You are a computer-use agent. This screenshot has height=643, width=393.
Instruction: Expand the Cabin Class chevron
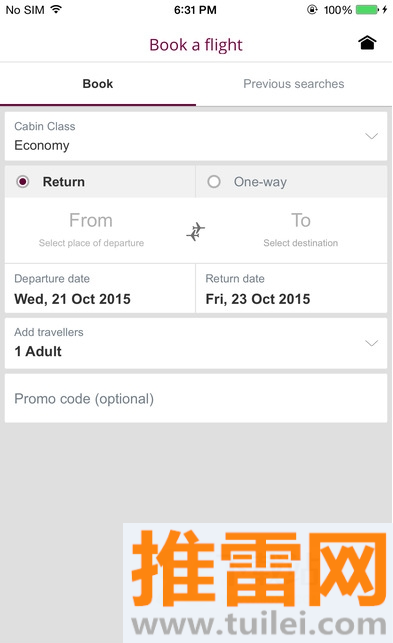point(372,136)
